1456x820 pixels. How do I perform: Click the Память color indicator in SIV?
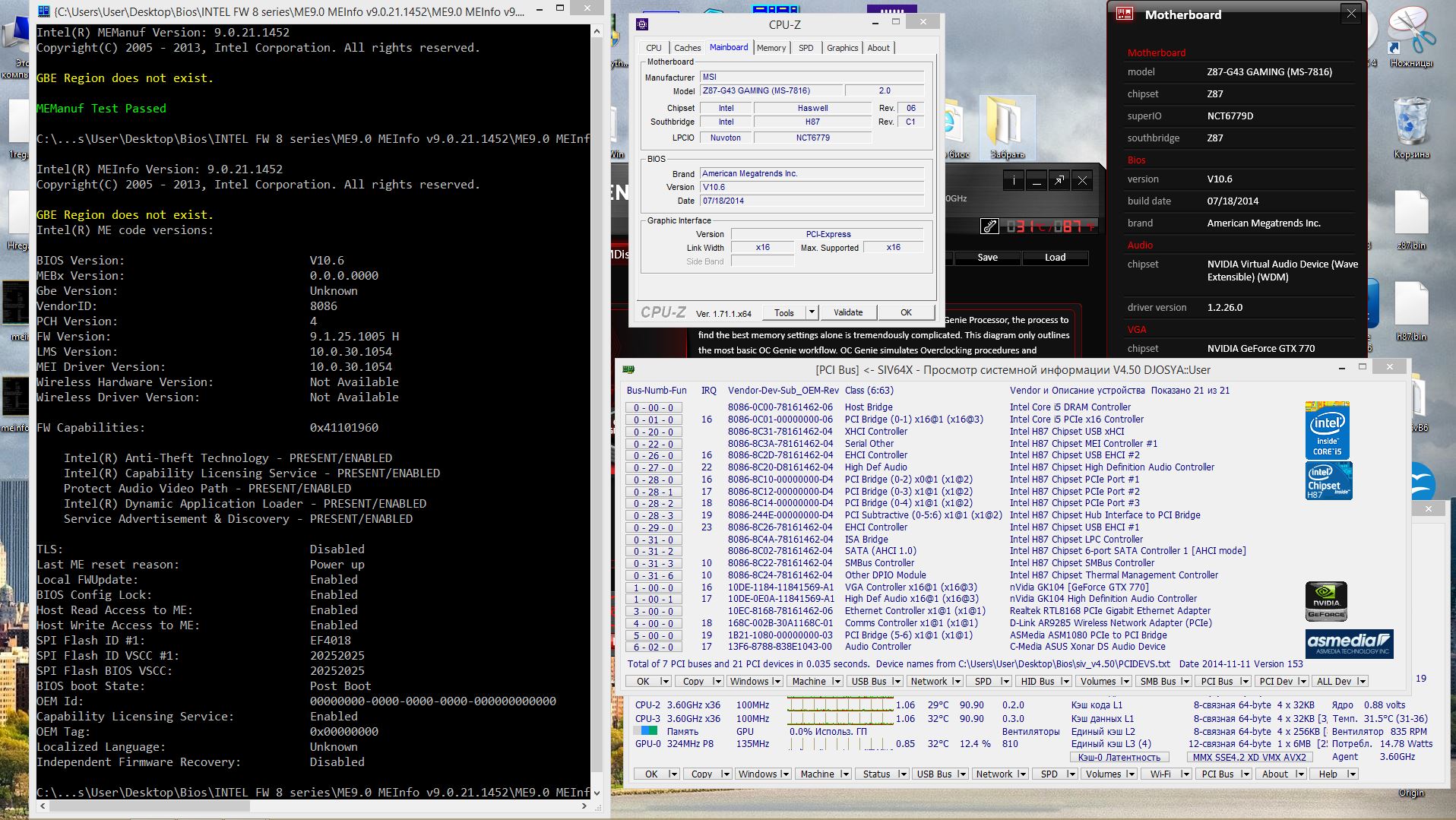647,731
